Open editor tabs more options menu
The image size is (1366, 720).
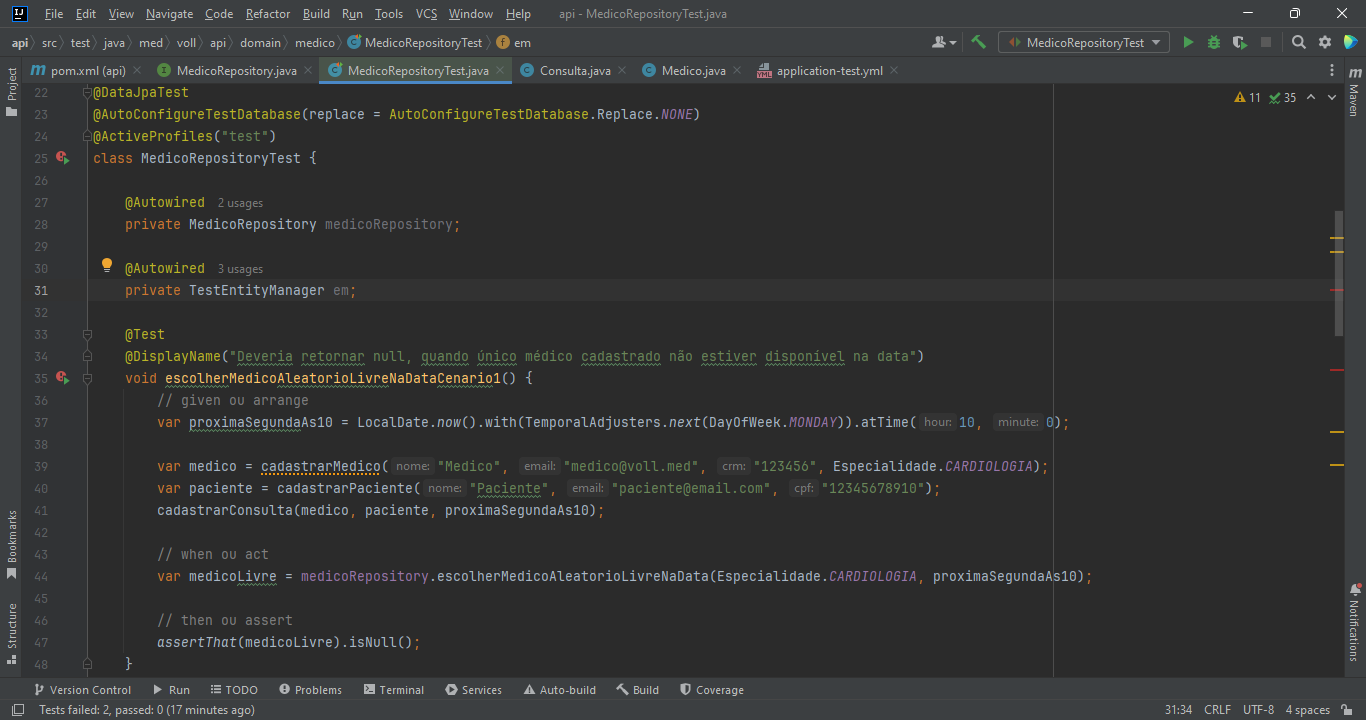1332,71
